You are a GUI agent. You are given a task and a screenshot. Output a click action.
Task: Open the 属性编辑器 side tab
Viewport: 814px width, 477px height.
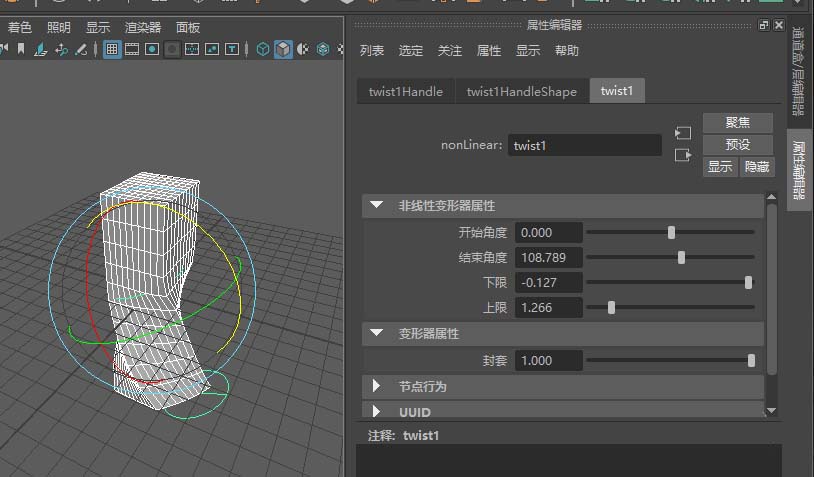799,170
